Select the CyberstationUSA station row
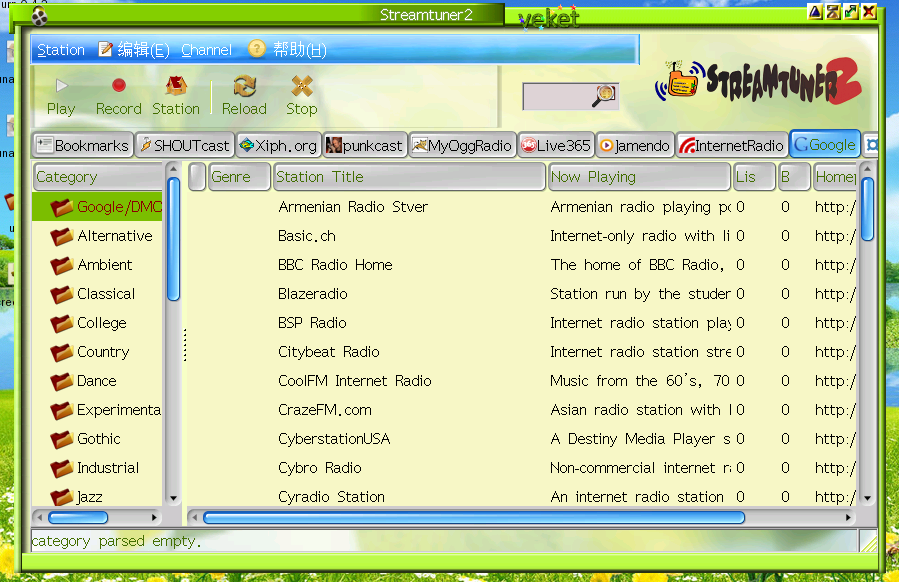 pyautogui.click(x=522, y=439)
